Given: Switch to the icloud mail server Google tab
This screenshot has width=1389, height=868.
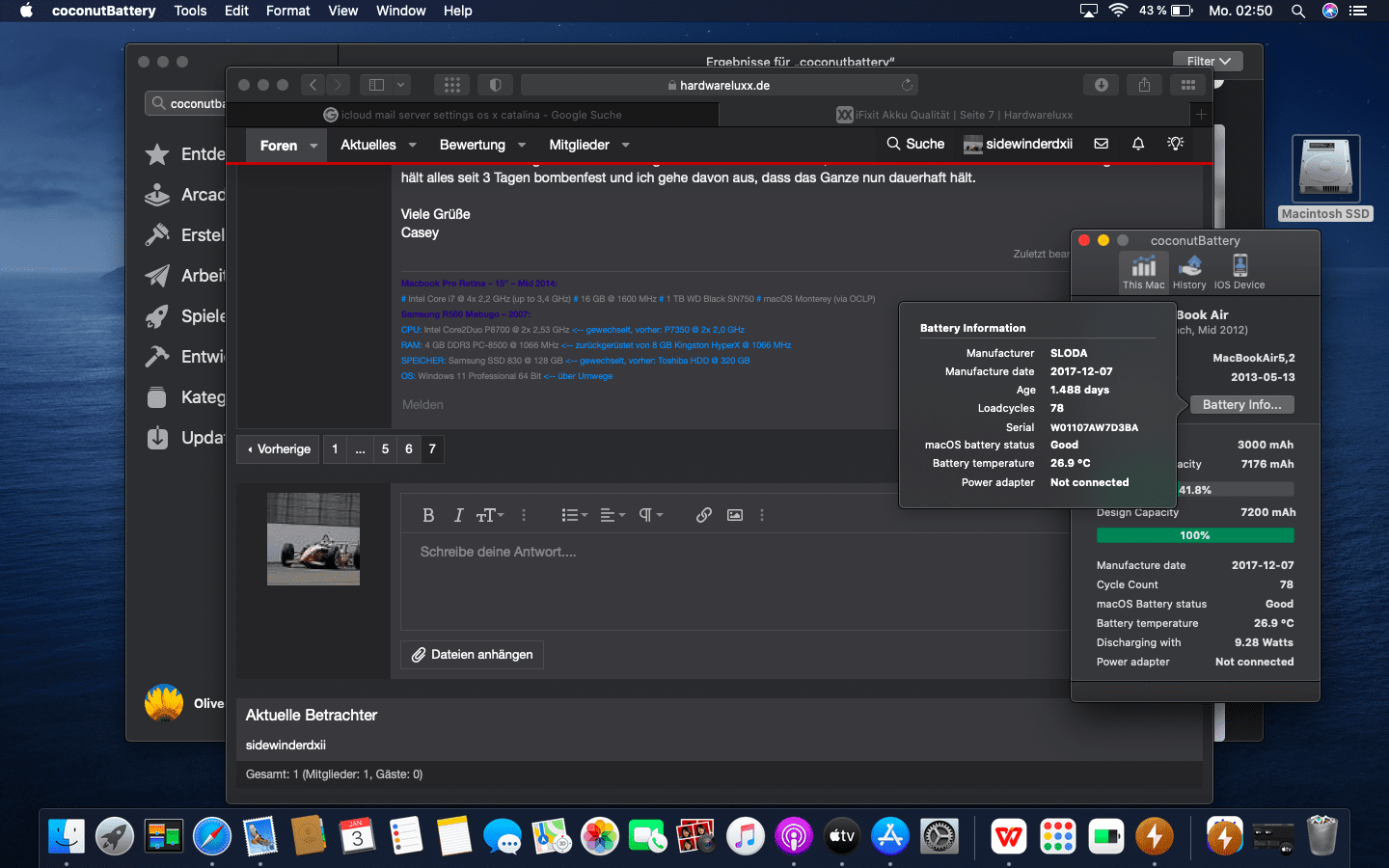Looking at the screenshot, I should coord(473,115).
